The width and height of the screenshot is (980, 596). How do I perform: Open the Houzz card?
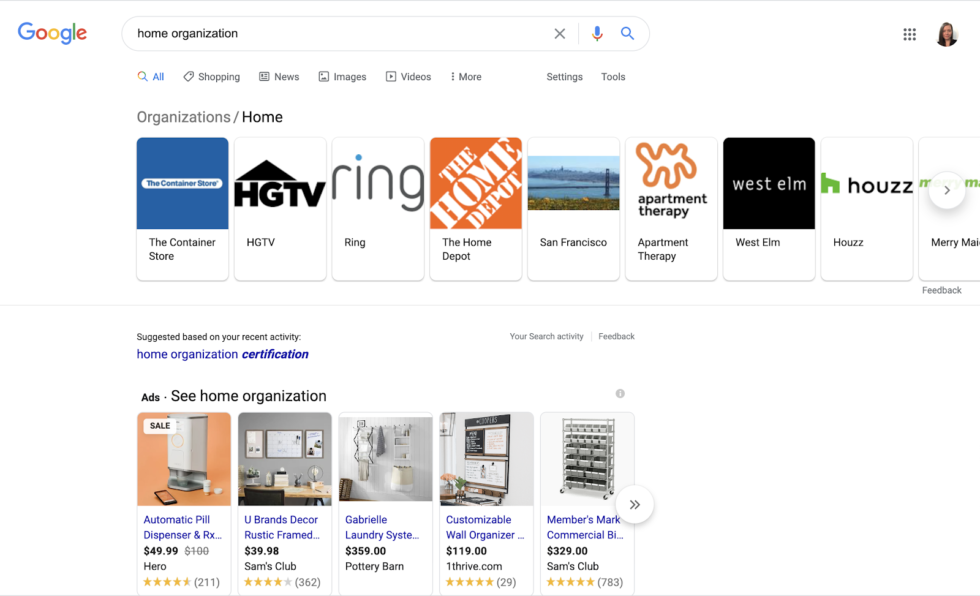[867, 209]
